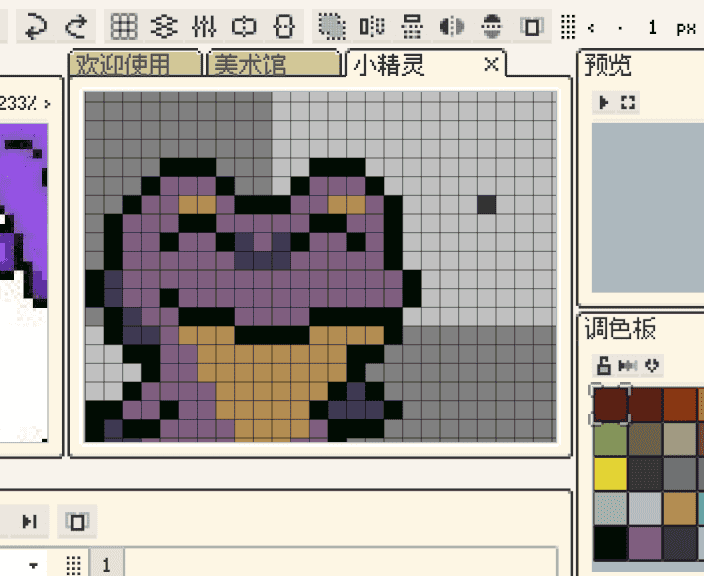Select the beige swatch beside olive
This screenshot has width=704, height=576.
point(680,440)
